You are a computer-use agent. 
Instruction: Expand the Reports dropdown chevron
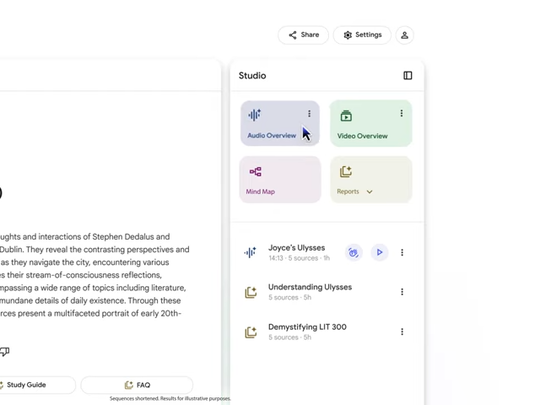tap(369, 192)
